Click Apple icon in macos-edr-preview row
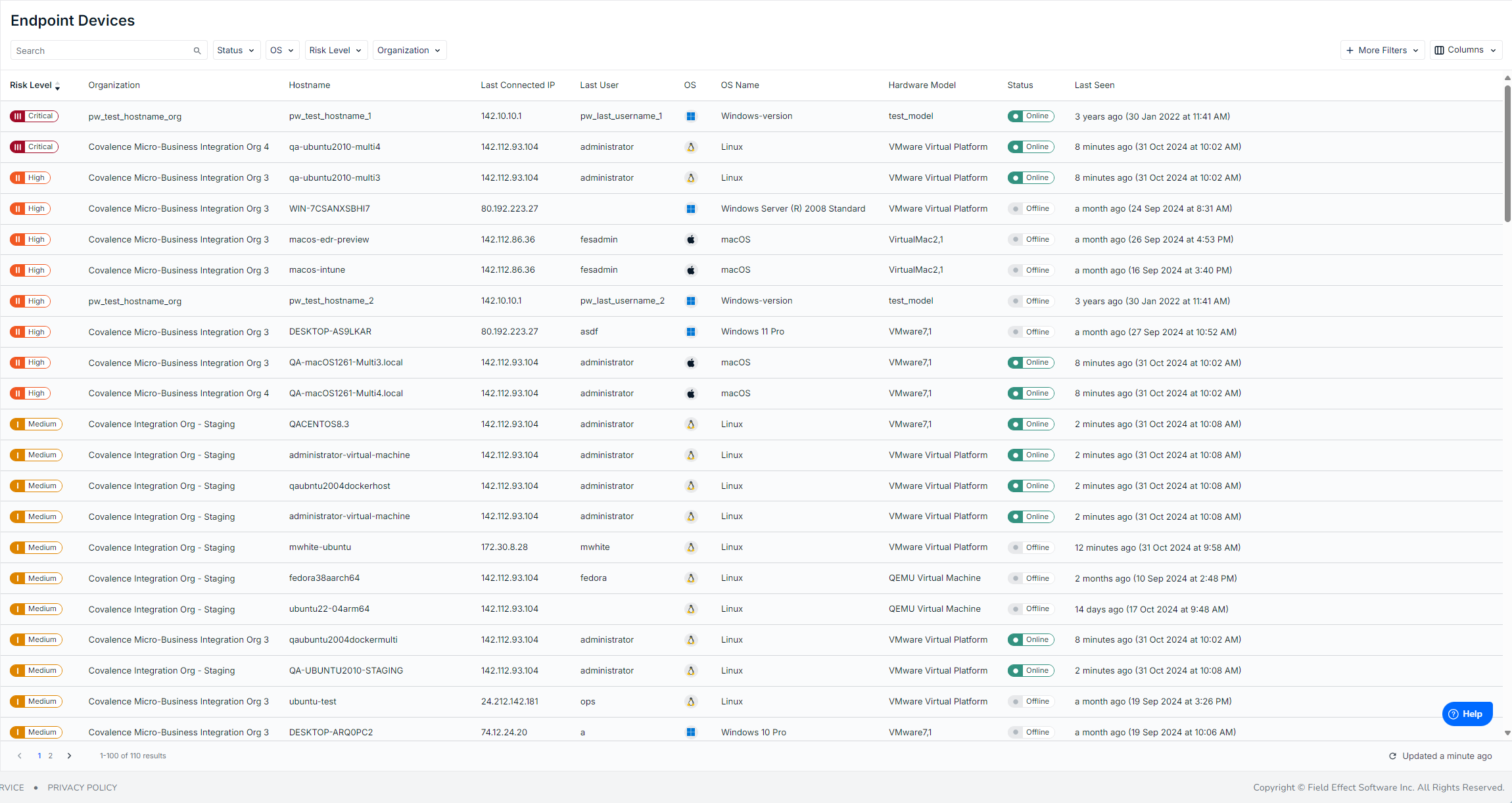 click(x=690, y=240)
